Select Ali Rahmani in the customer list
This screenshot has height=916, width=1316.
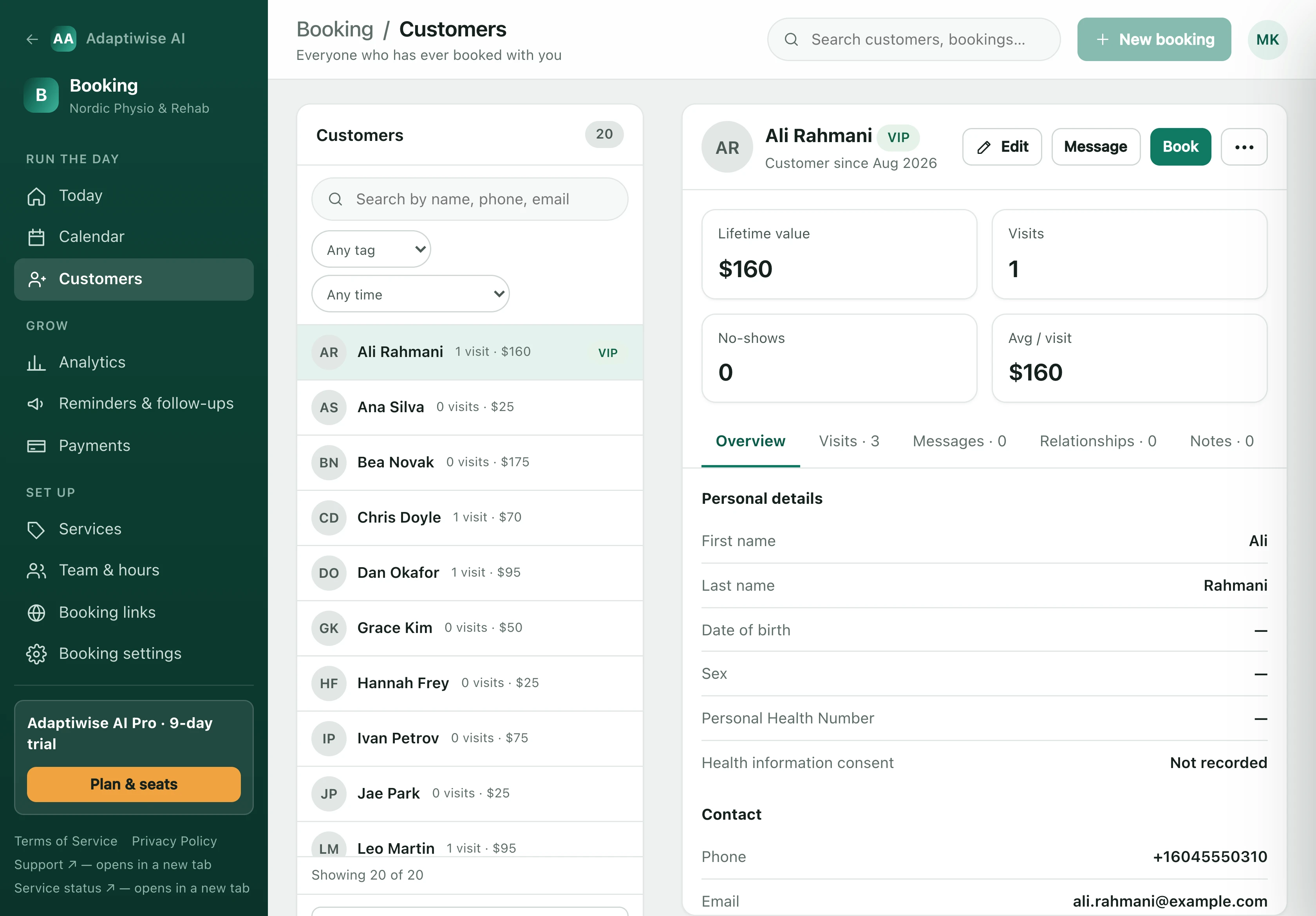pyautogui.click(x=470, y=352)
